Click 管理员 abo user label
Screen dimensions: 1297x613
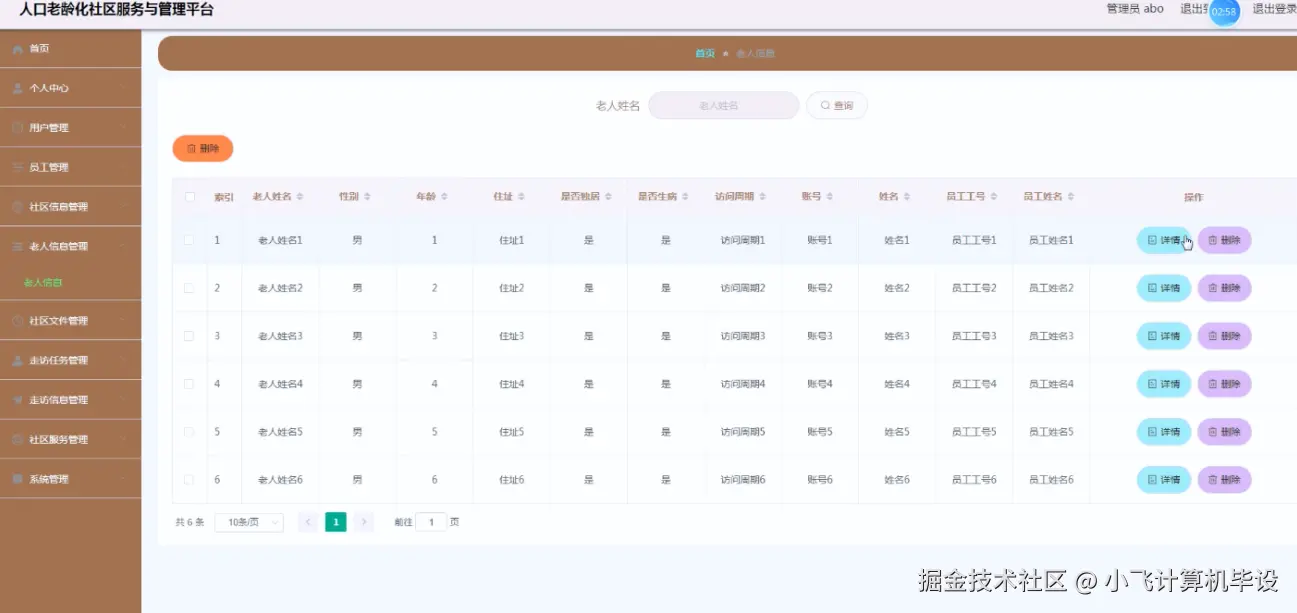pos(1135,9)
